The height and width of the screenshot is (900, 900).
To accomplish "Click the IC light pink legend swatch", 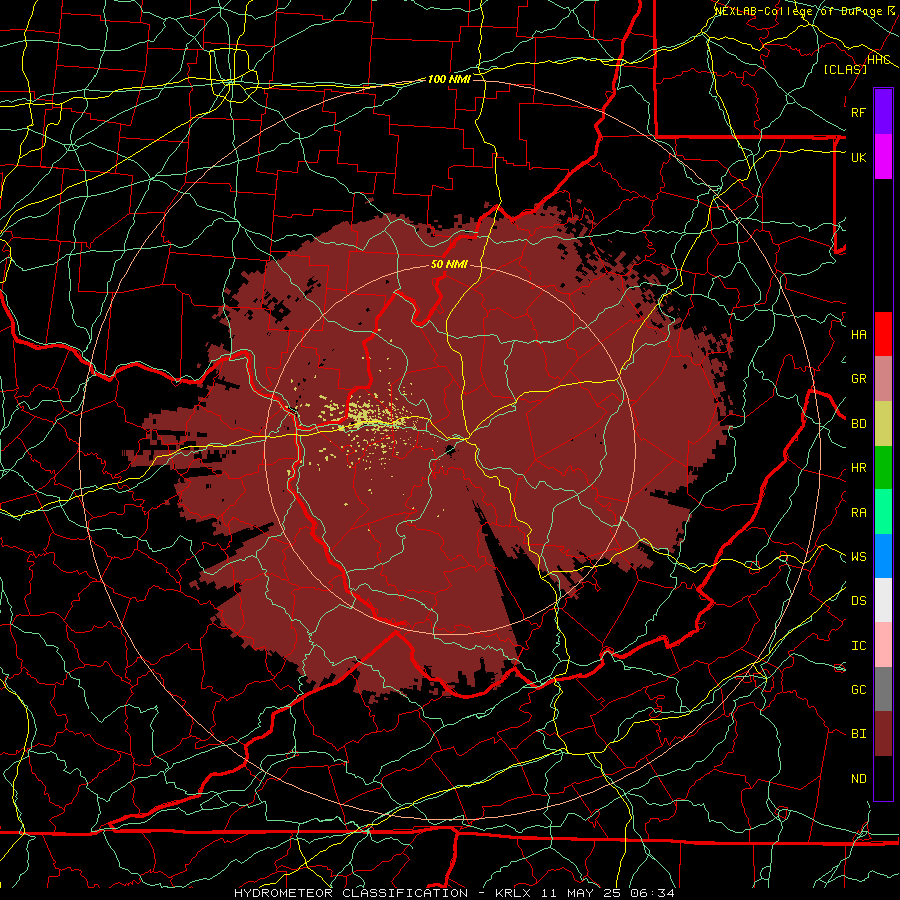I will (883, 645).
